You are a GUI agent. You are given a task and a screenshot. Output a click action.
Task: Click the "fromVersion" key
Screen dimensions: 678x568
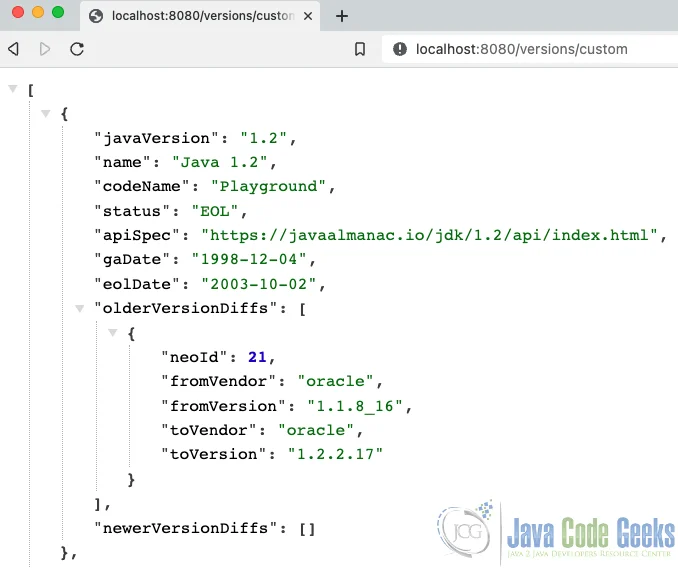point(223,406)
